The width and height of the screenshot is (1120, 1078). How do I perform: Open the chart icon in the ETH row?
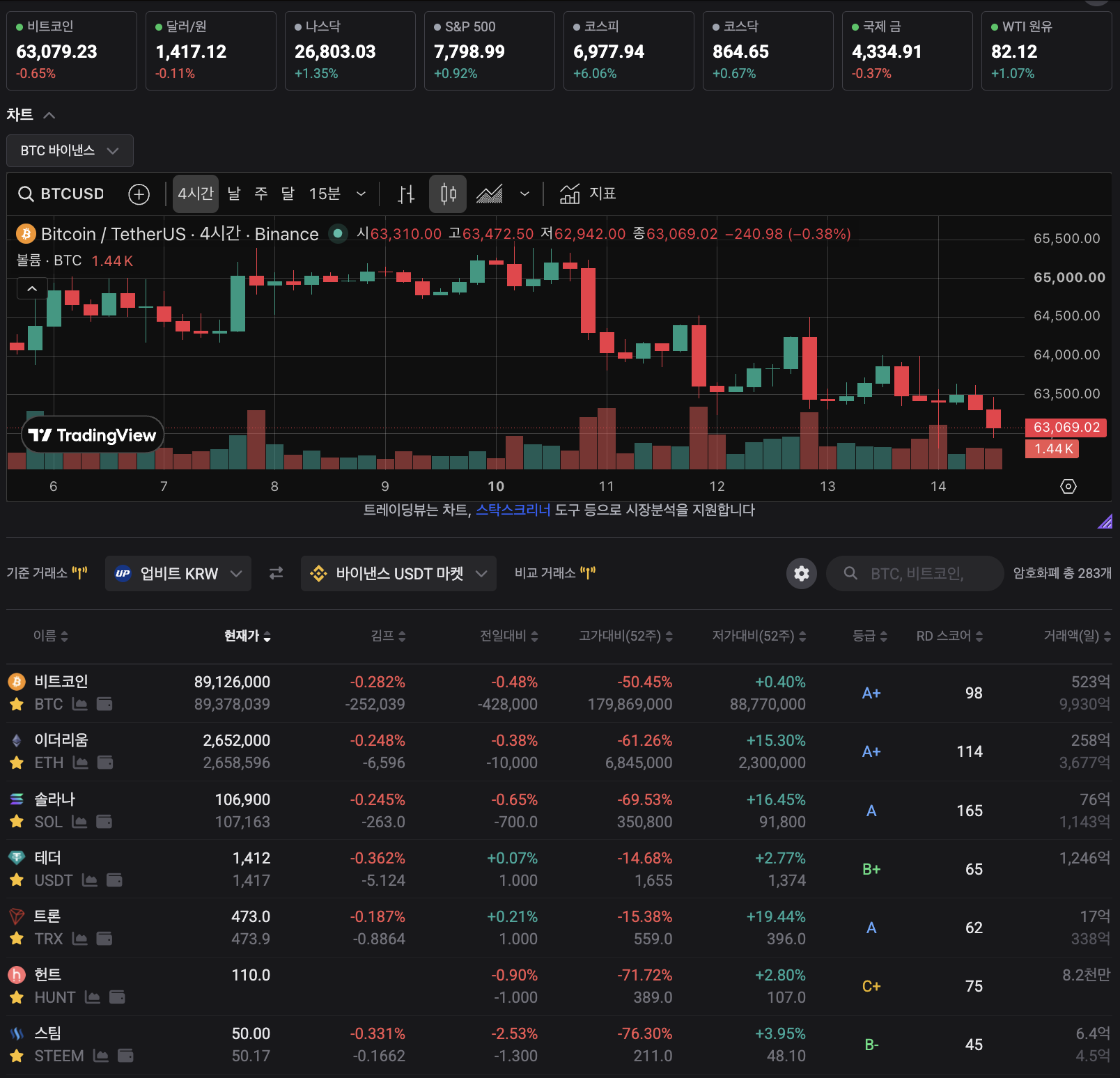coord(81,763)
